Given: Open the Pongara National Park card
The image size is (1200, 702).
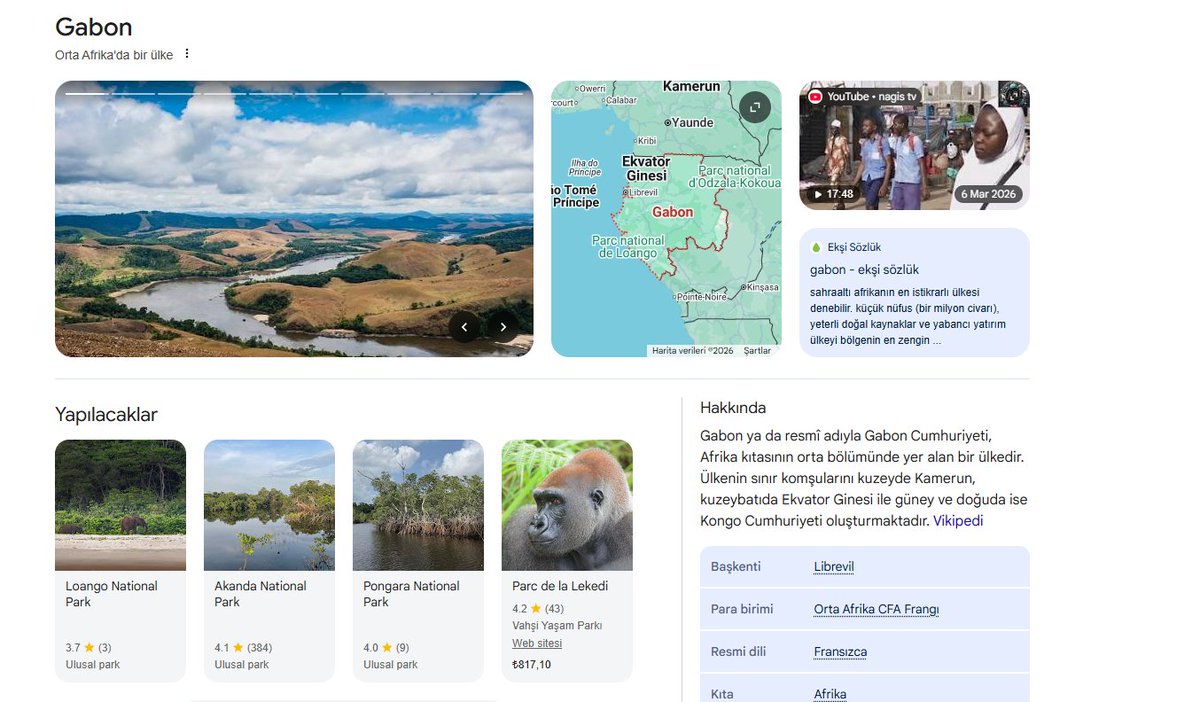Looking at the screenshot, I should 418,561.
